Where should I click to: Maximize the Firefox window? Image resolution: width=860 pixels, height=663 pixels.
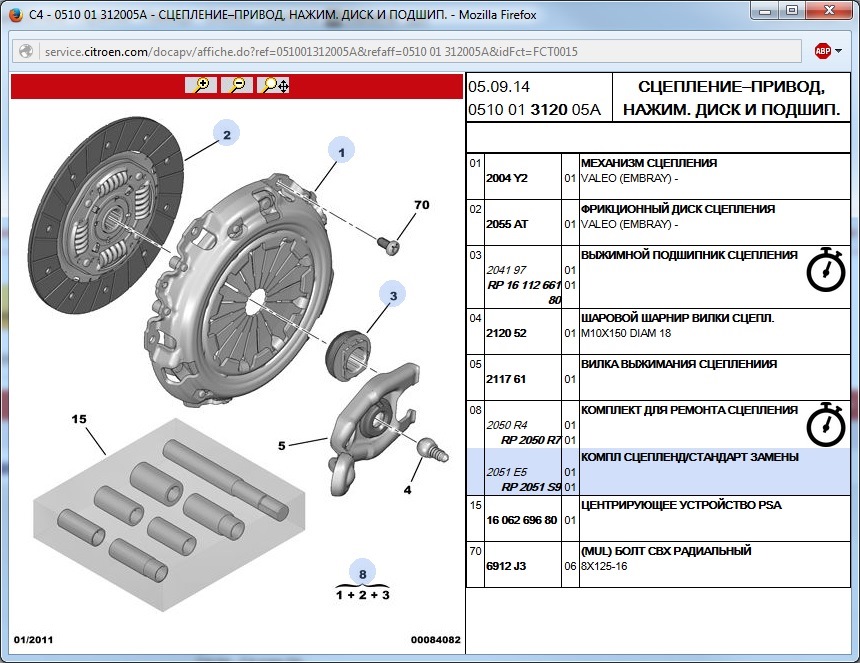coord(791,10)
